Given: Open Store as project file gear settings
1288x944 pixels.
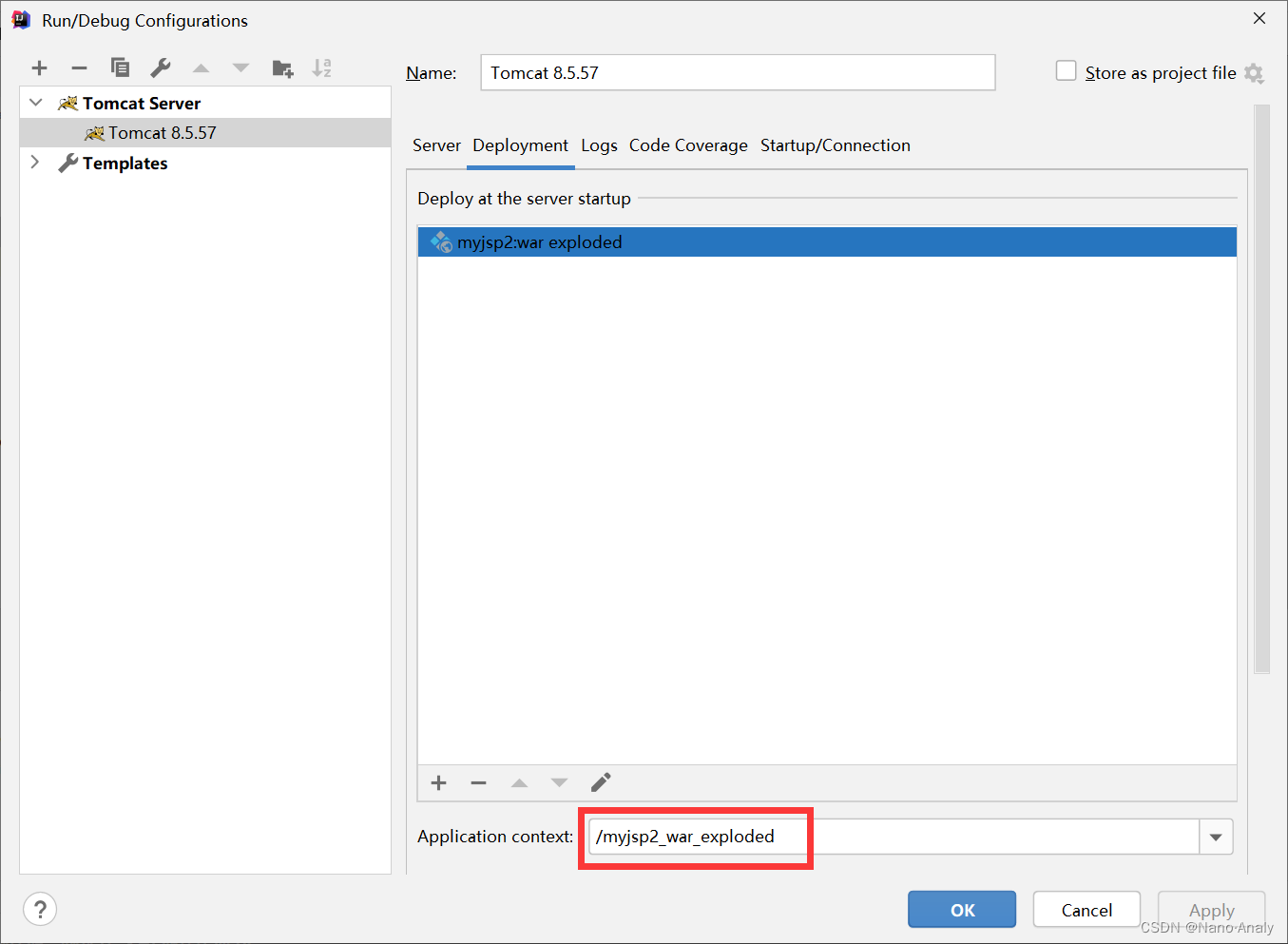Looking at the screenshot, I should pos(1254,73).
